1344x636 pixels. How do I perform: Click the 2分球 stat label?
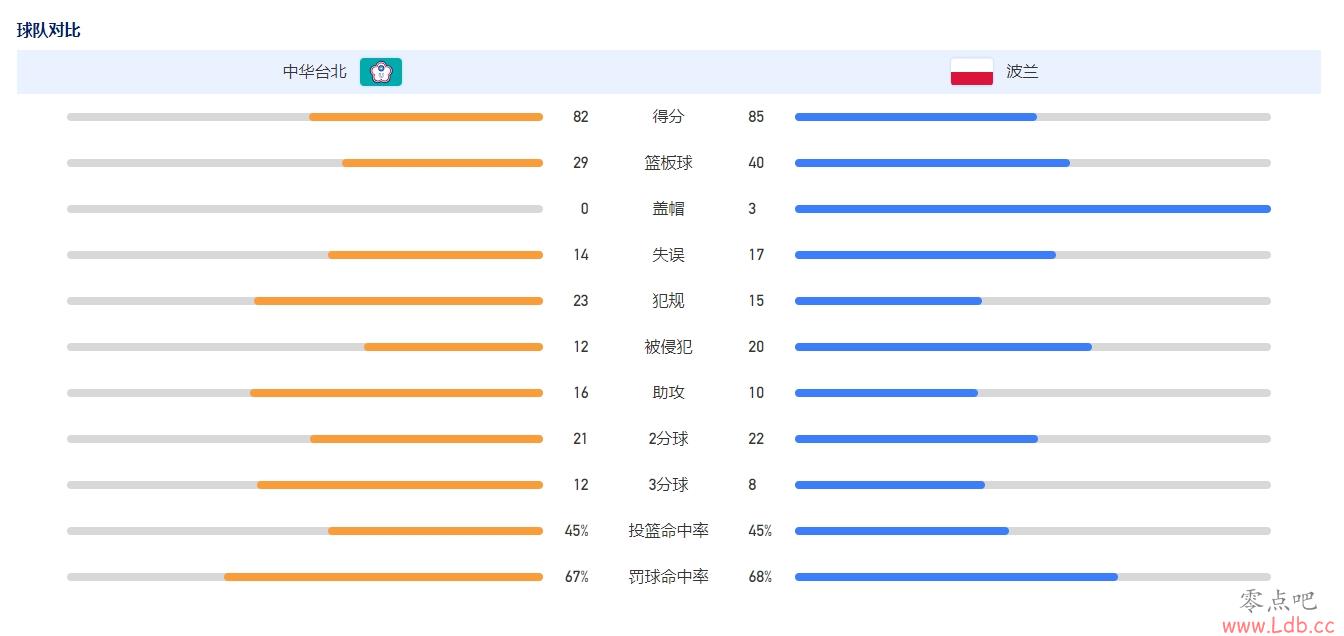(668, 439)
